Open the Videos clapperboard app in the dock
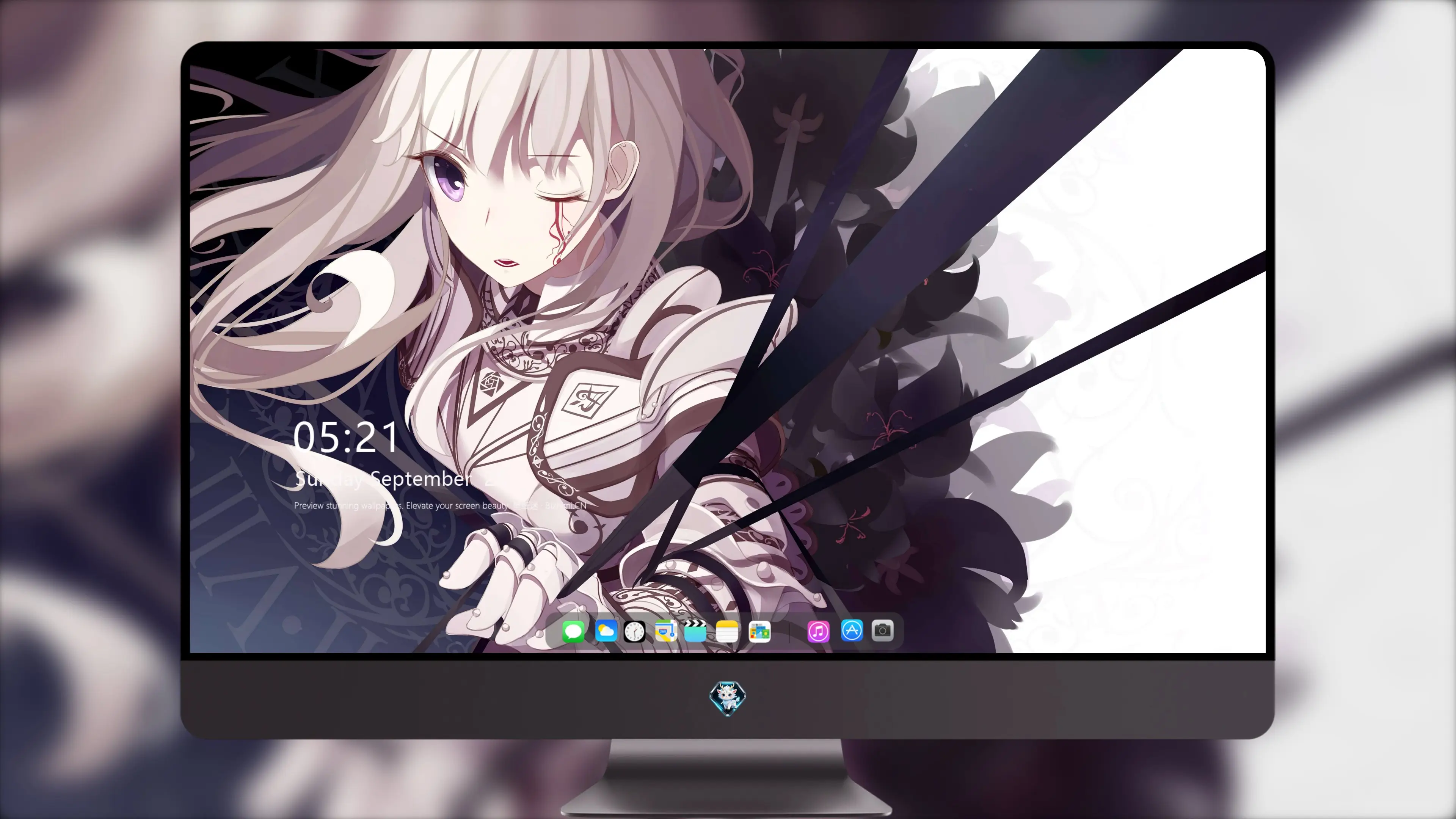The image size is (1456, 819). pyautogui.click(x=695, y=631)
